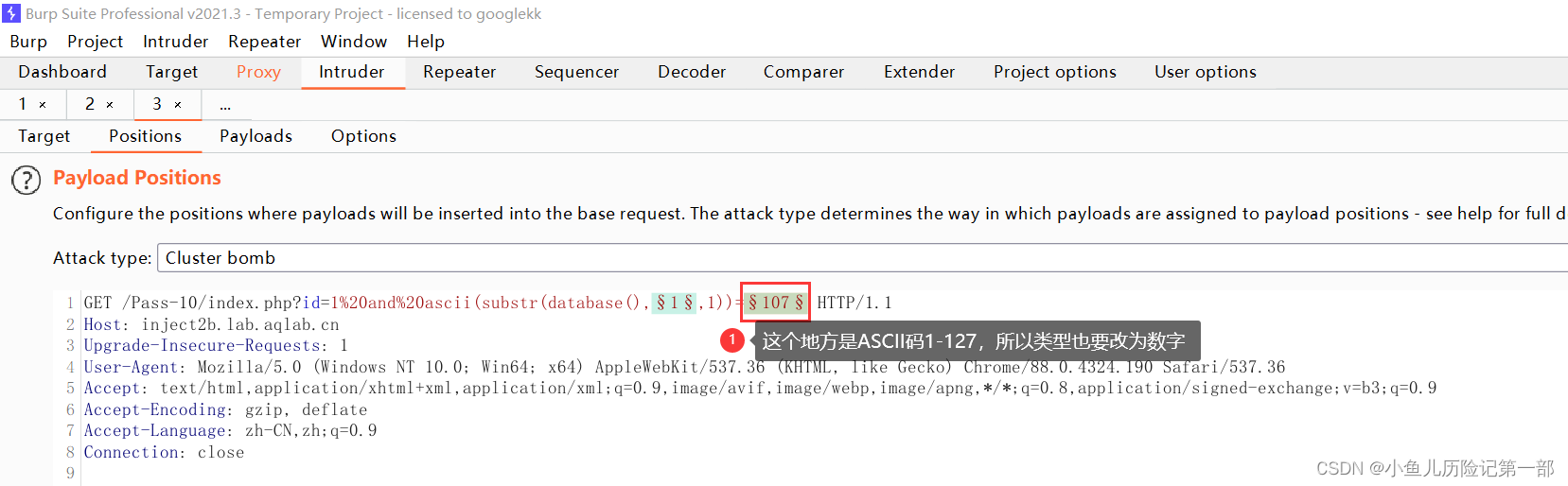Click the Burp Suite logo in title bar
The height and width of the screenshot is (486, 1568).
coord(11,13)
